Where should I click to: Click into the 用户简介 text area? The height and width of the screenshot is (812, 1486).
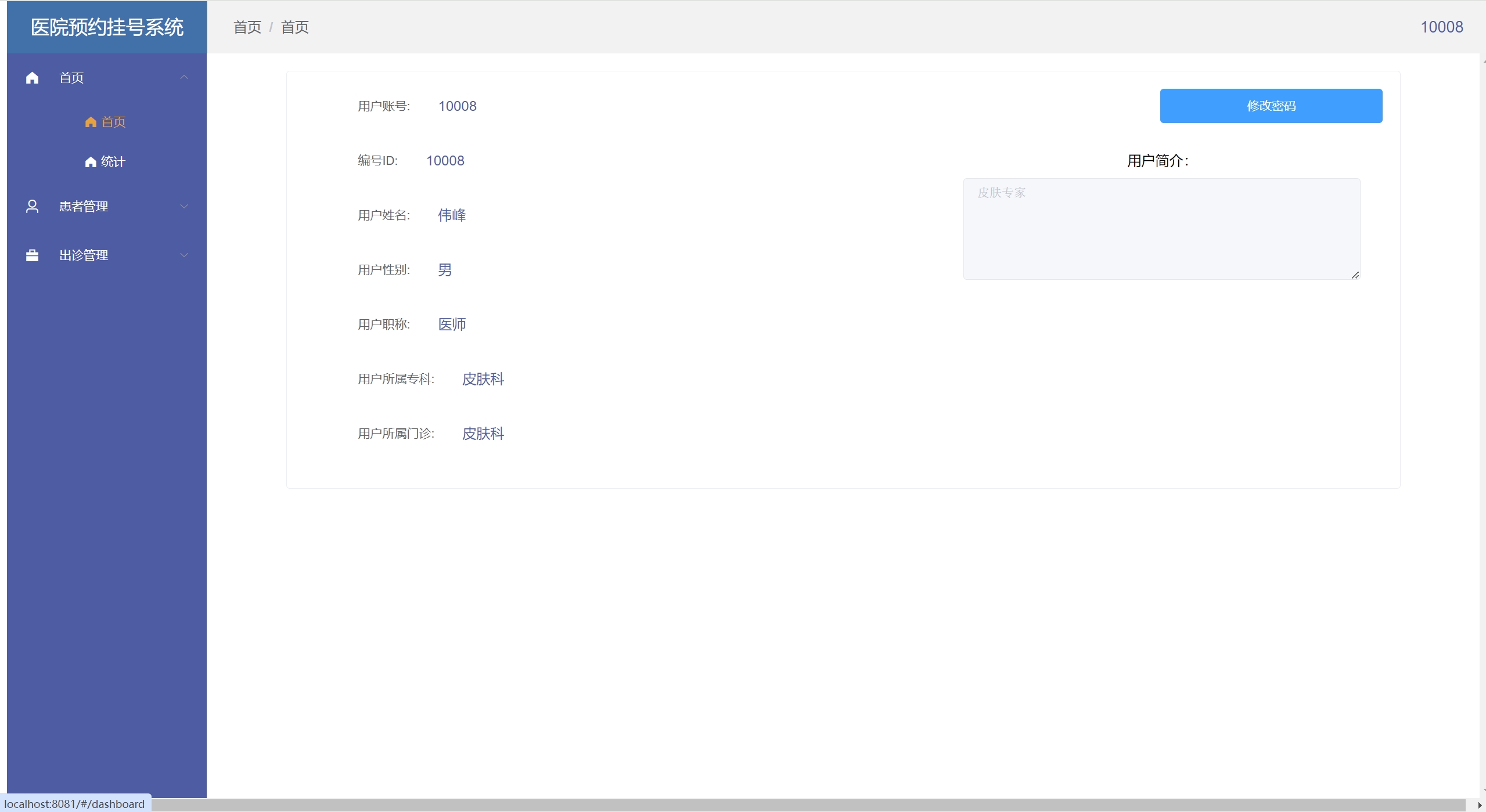[x=1161, y=229]
